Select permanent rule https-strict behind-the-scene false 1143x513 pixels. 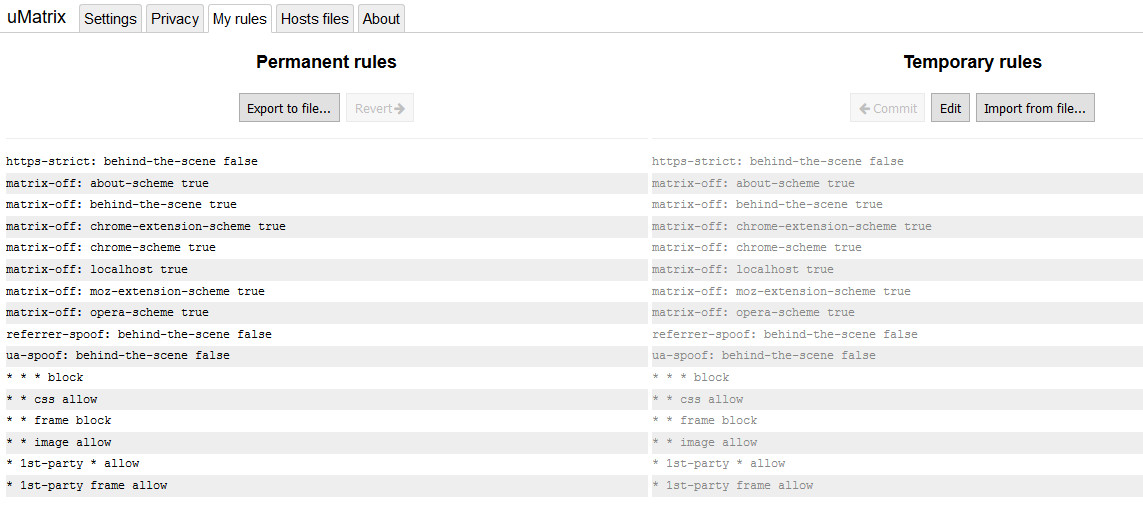pos(131,161)
